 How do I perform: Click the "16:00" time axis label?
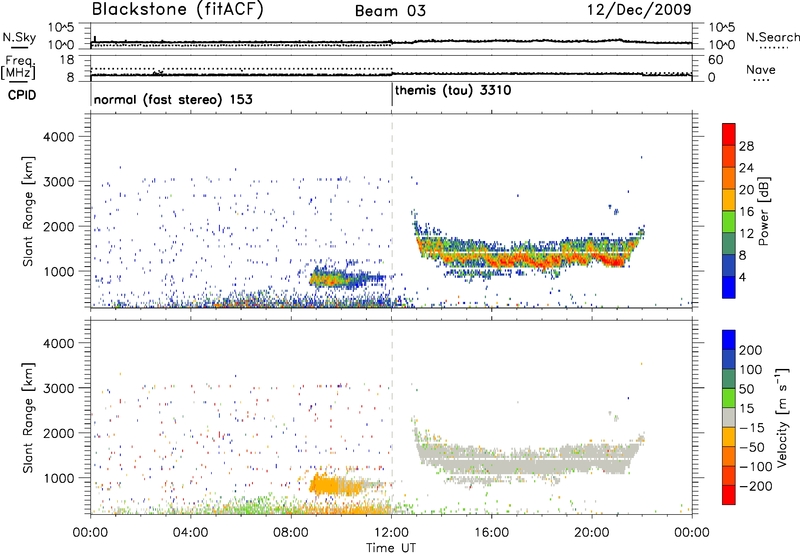[491, 533]
